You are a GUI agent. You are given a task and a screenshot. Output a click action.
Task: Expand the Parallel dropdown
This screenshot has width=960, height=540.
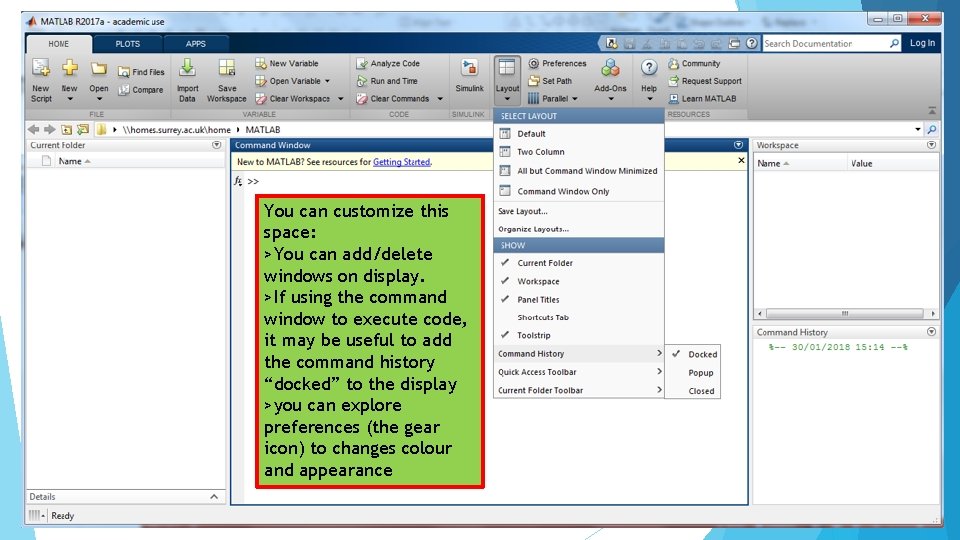[x=553, y=99]
